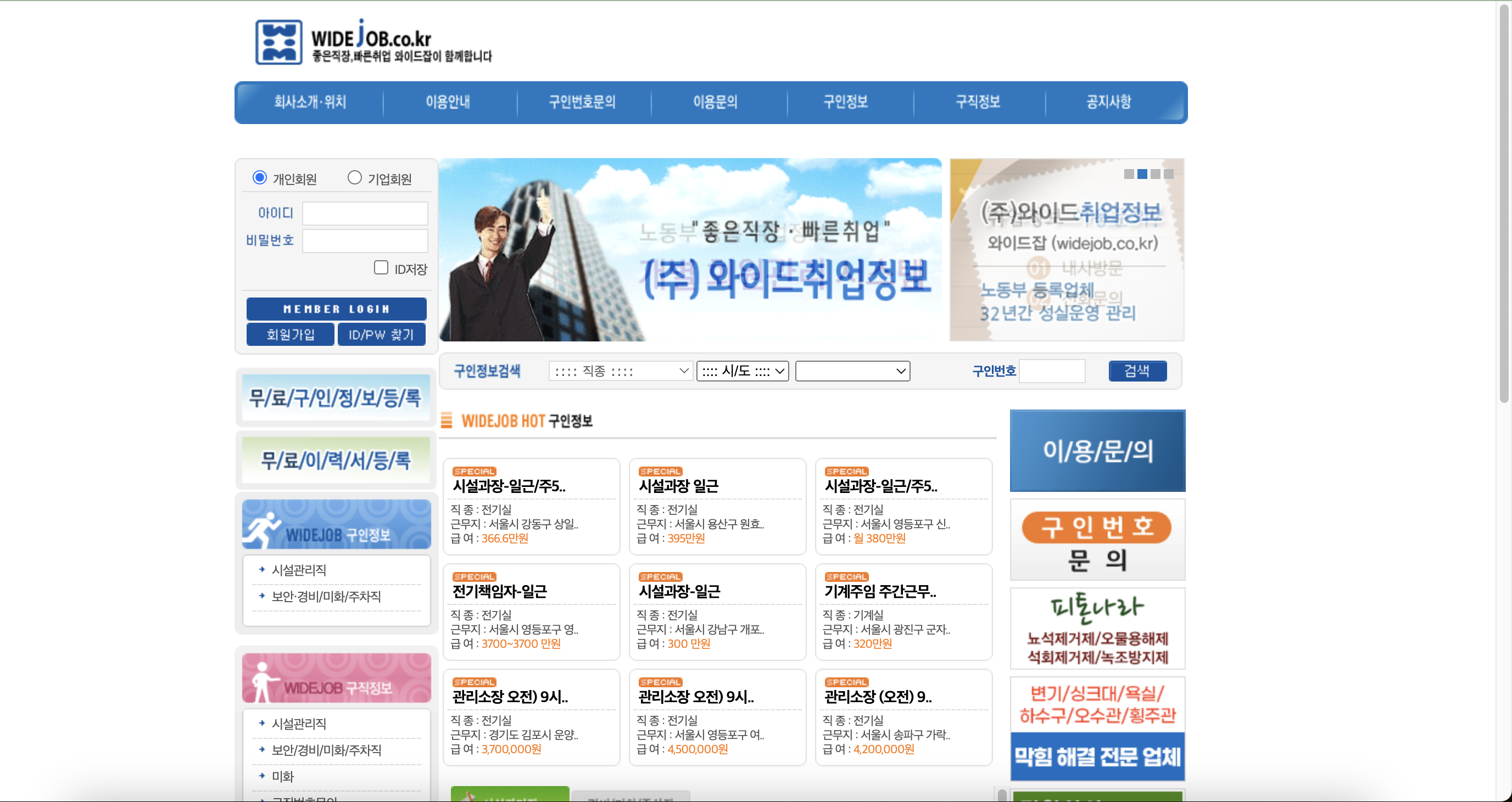
Task: Click the 막힘 해결 전문 업체 advertisement
Action: (1097, 728)
